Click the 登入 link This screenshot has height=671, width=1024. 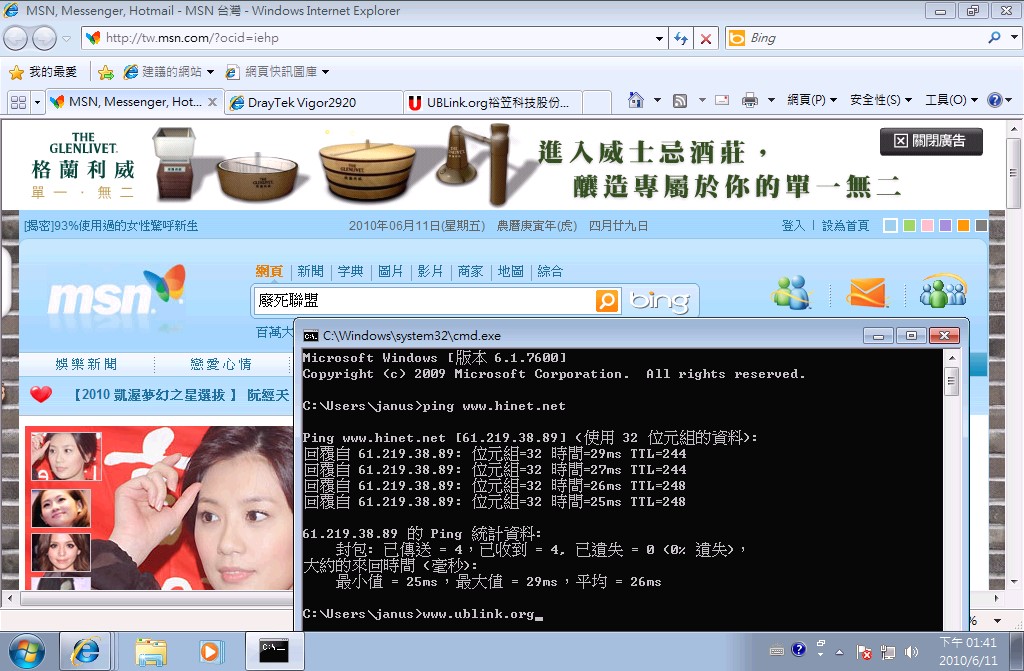coord(793,225)
